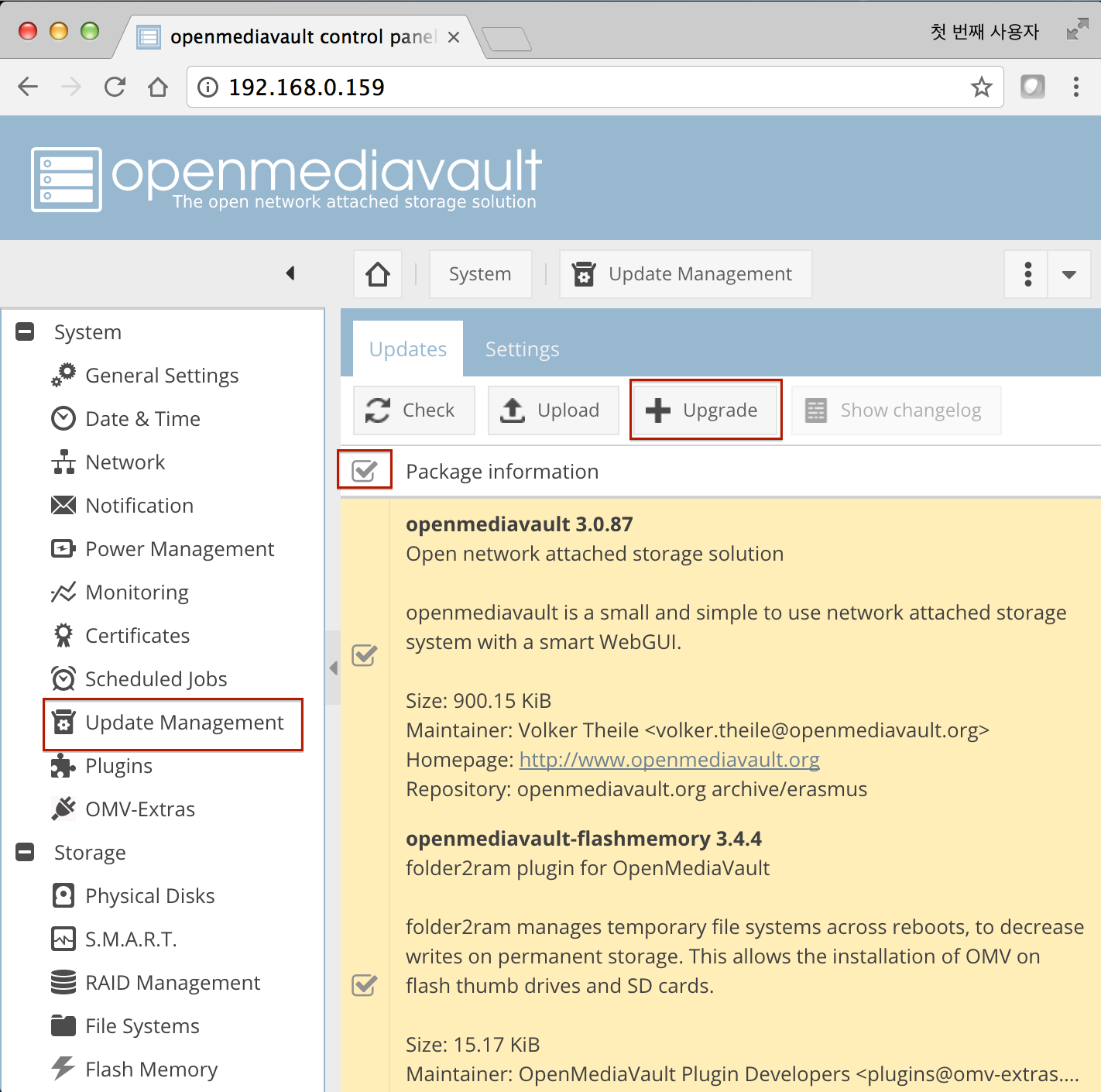Open the RAID Management stack icon
1101x1092 pixels.
(63, 982)
